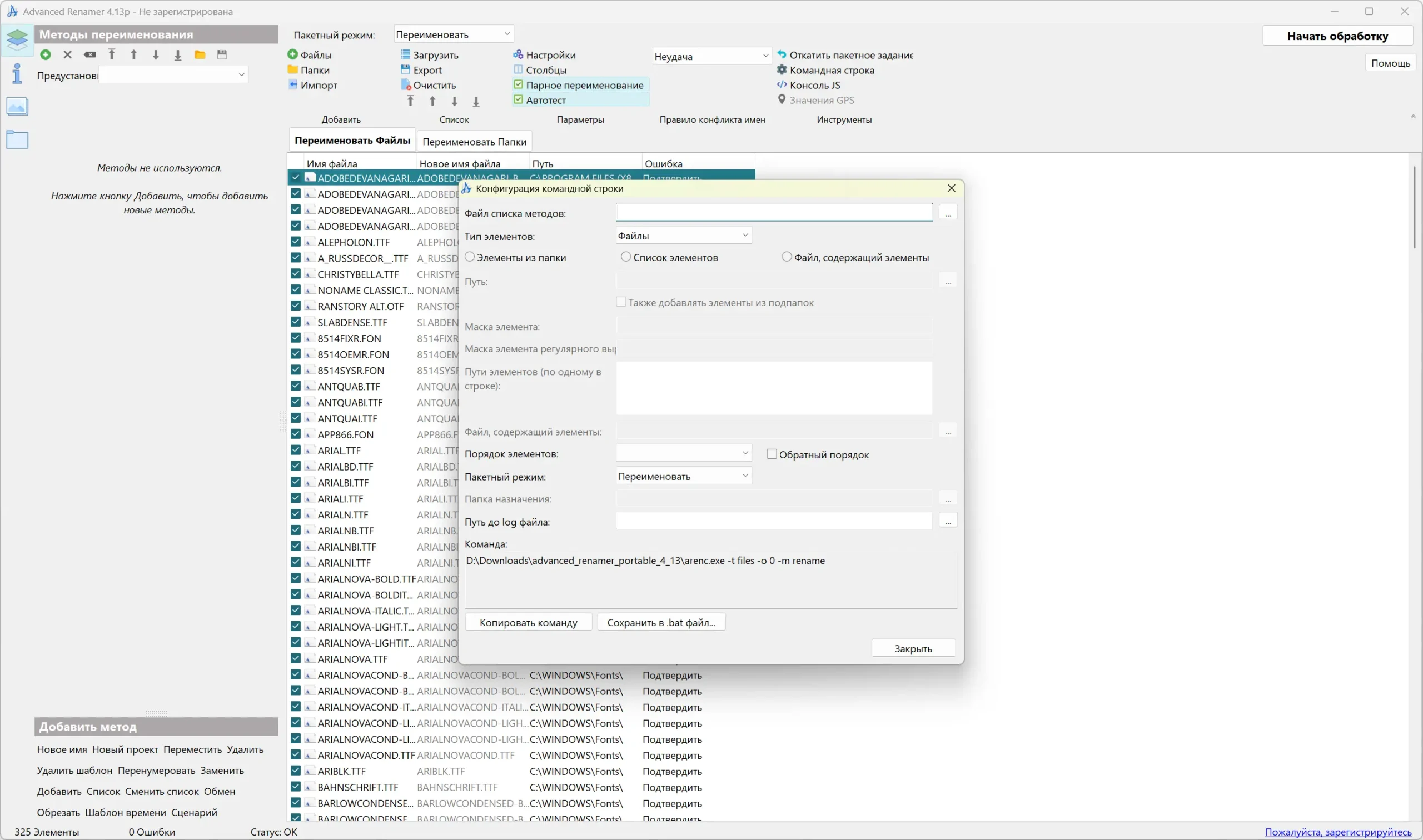
Task: Open the JS Console tool
Action: 814,85
